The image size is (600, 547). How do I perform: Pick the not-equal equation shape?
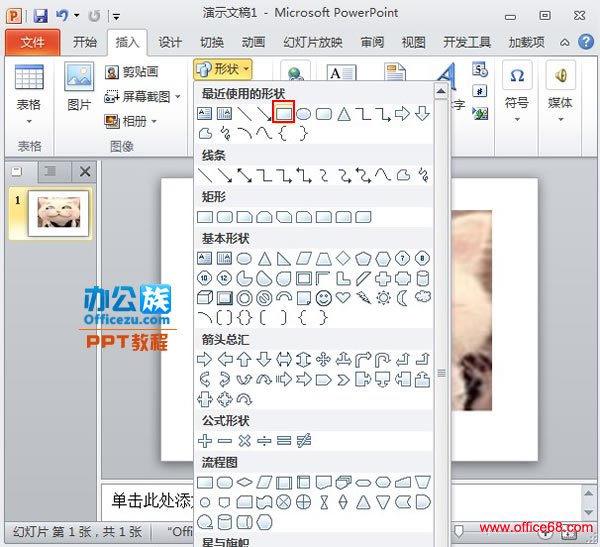[304, 441]
